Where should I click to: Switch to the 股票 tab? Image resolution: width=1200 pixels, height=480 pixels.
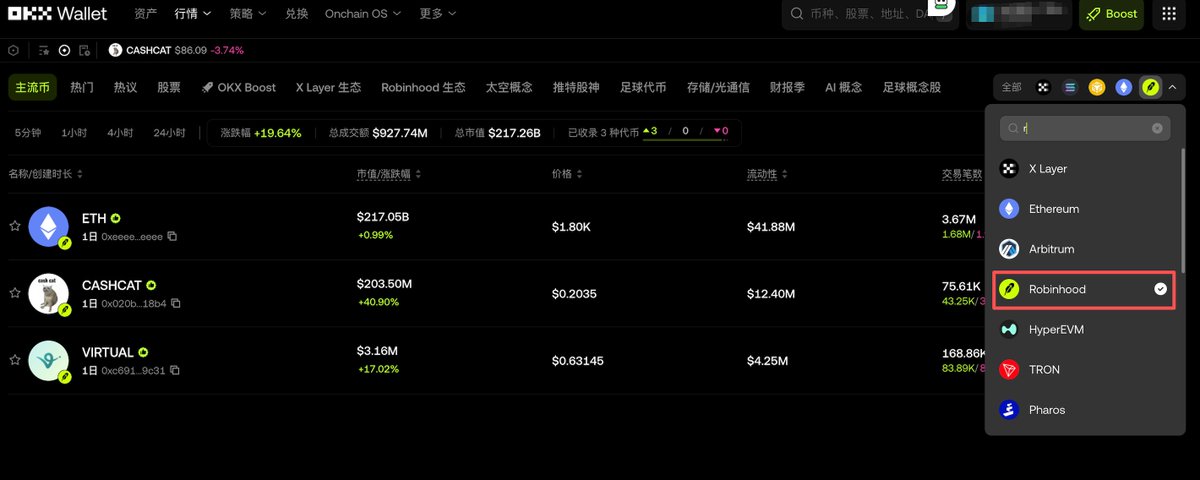[x=169, y=87]
